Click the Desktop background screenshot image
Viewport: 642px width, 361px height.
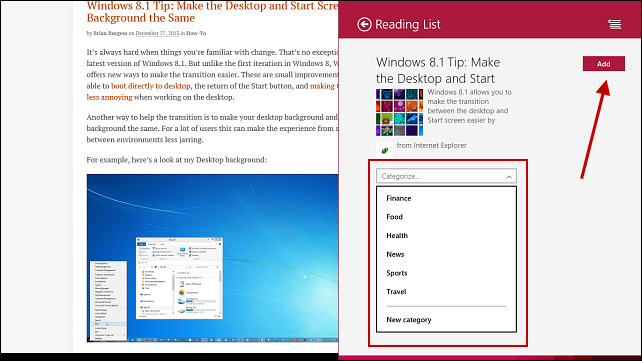pos(212,258)
